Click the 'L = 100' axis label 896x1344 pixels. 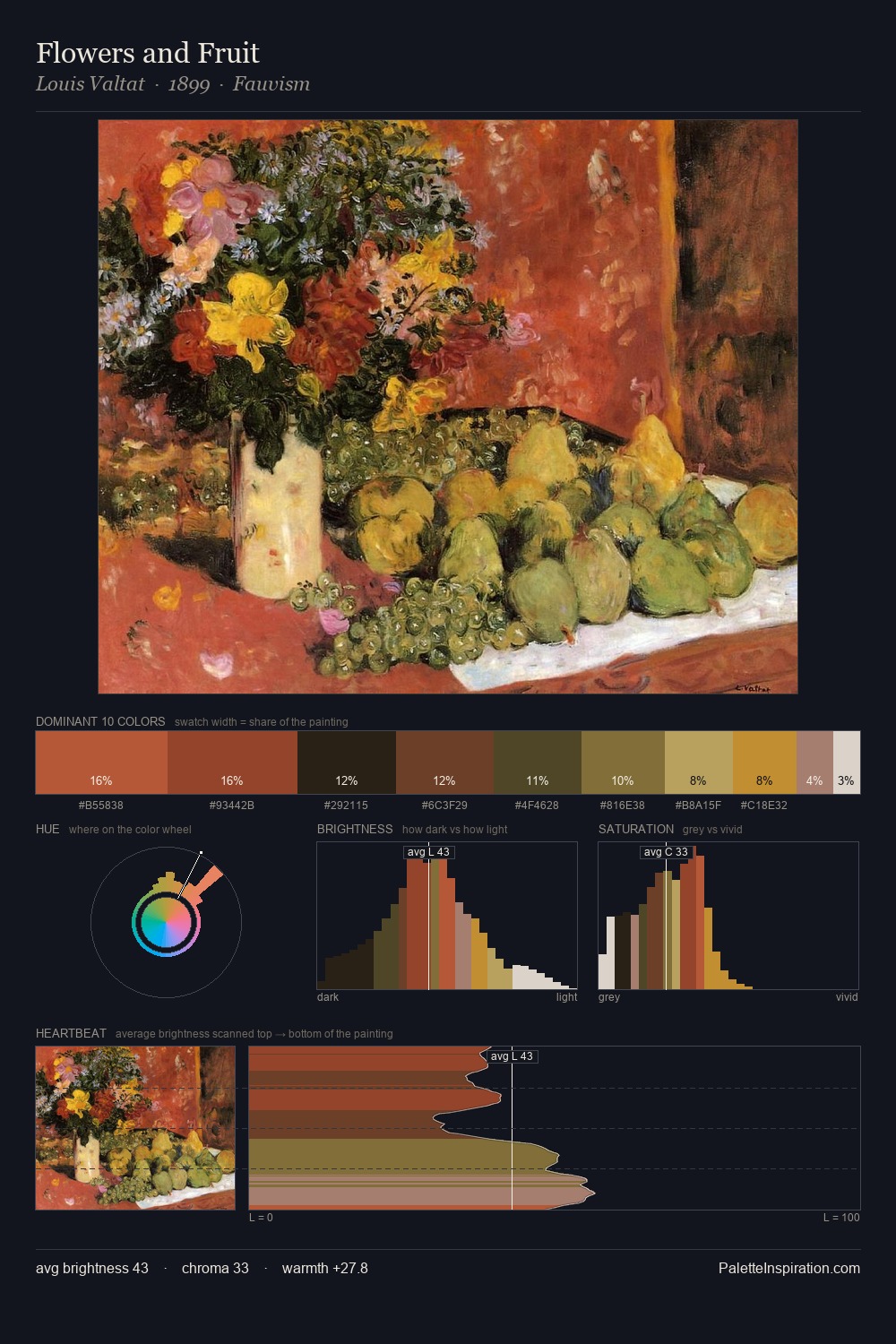841,1217
